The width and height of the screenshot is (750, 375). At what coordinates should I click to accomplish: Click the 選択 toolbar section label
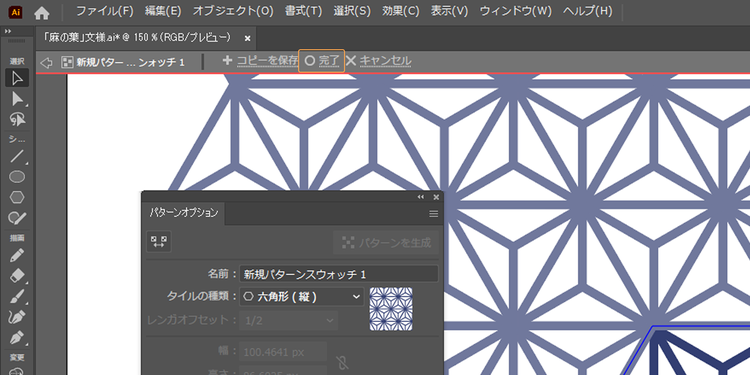pyautogui.click(x=17, y=61)
